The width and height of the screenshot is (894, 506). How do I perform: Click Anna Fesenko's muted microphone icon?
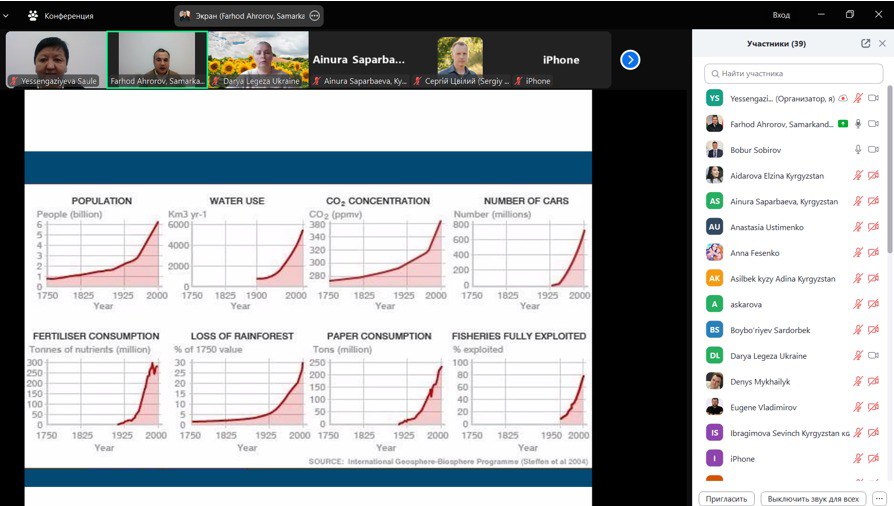(858, 252)
